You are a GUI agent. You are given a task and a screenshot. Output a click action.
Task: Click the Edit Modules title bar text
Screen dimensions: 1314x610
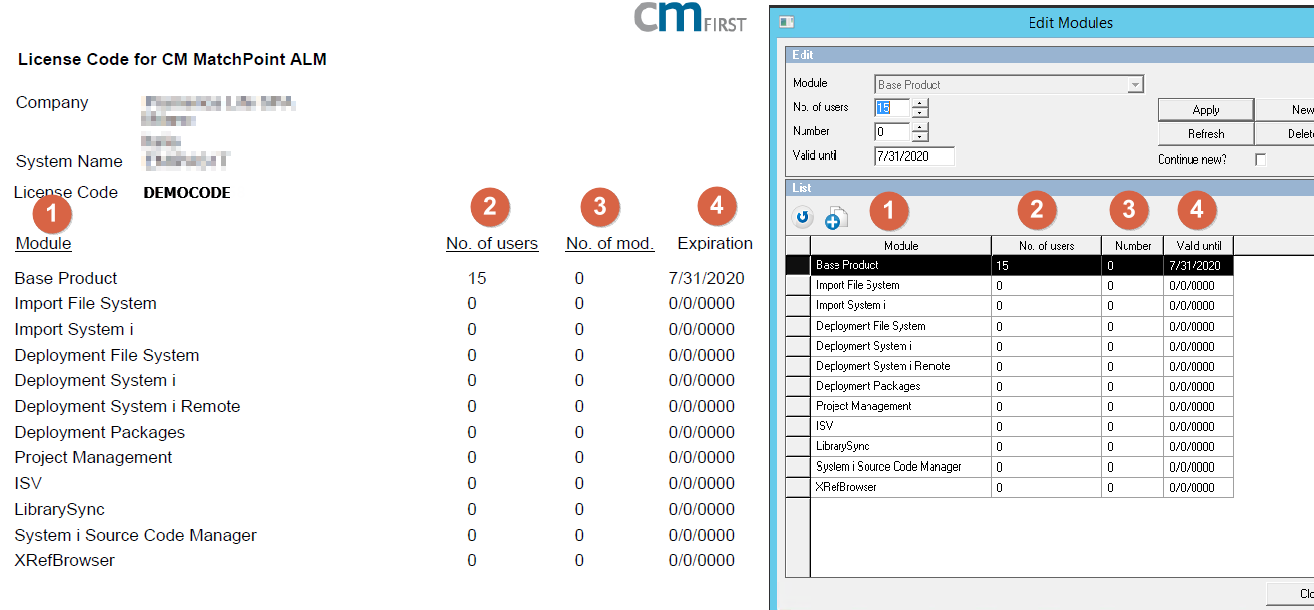pyautogui.click(x=1070, y=22)
